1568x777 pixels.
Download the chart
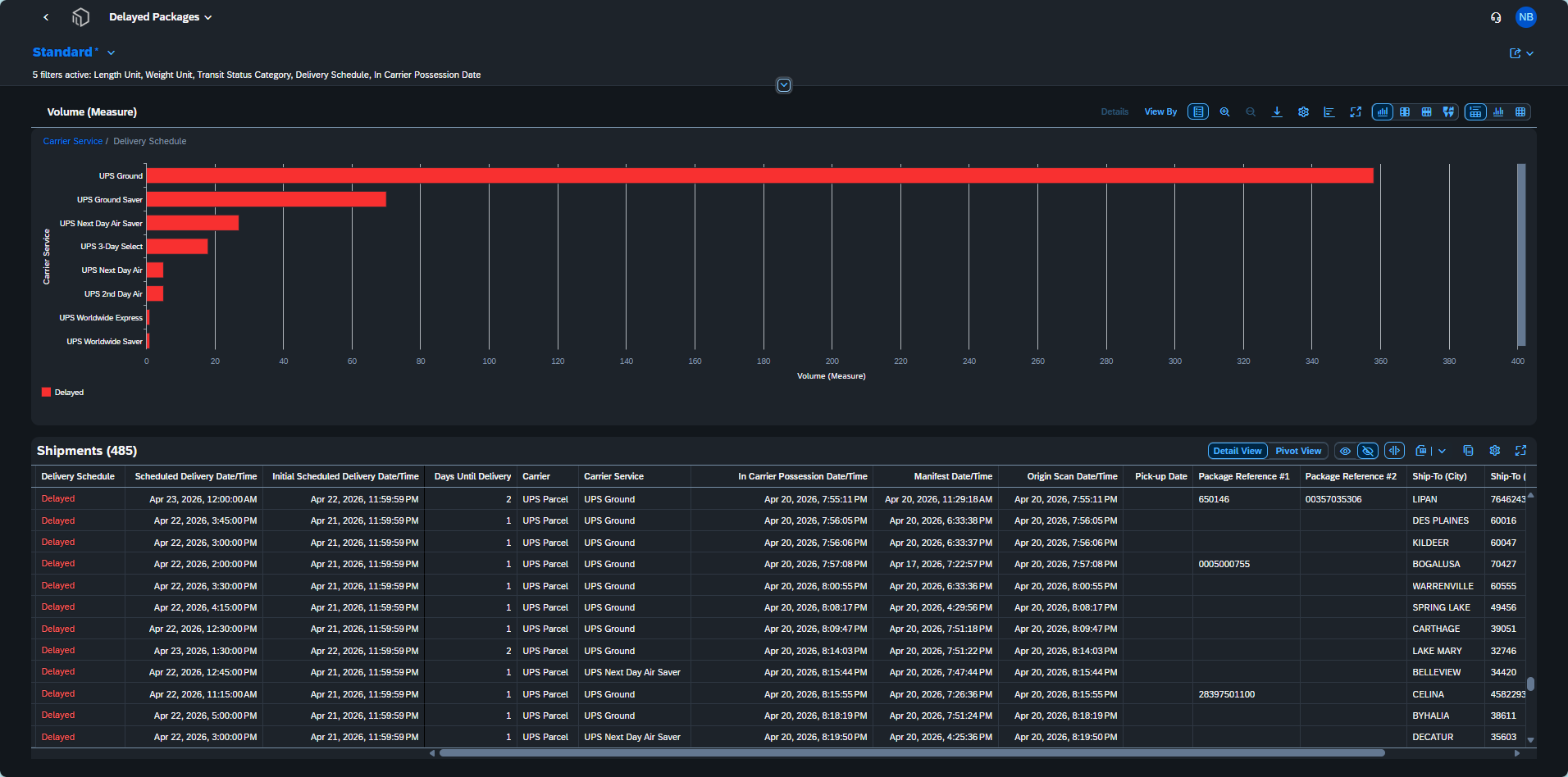coord(1277,112)
